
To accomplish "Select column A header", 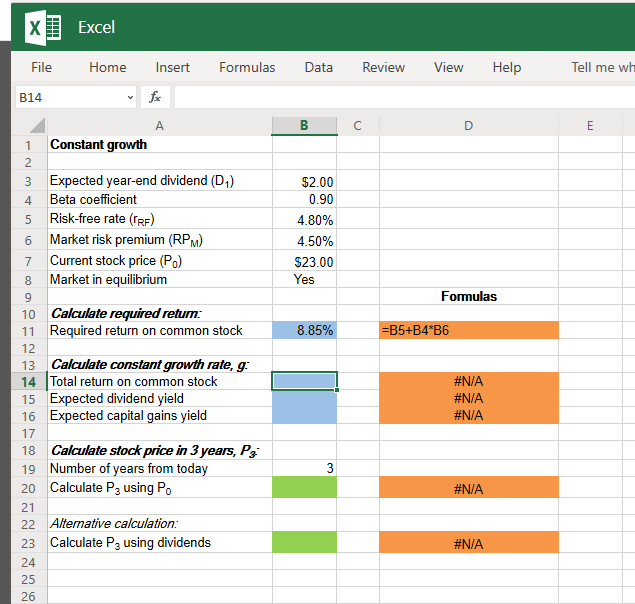I will [160, 126].
